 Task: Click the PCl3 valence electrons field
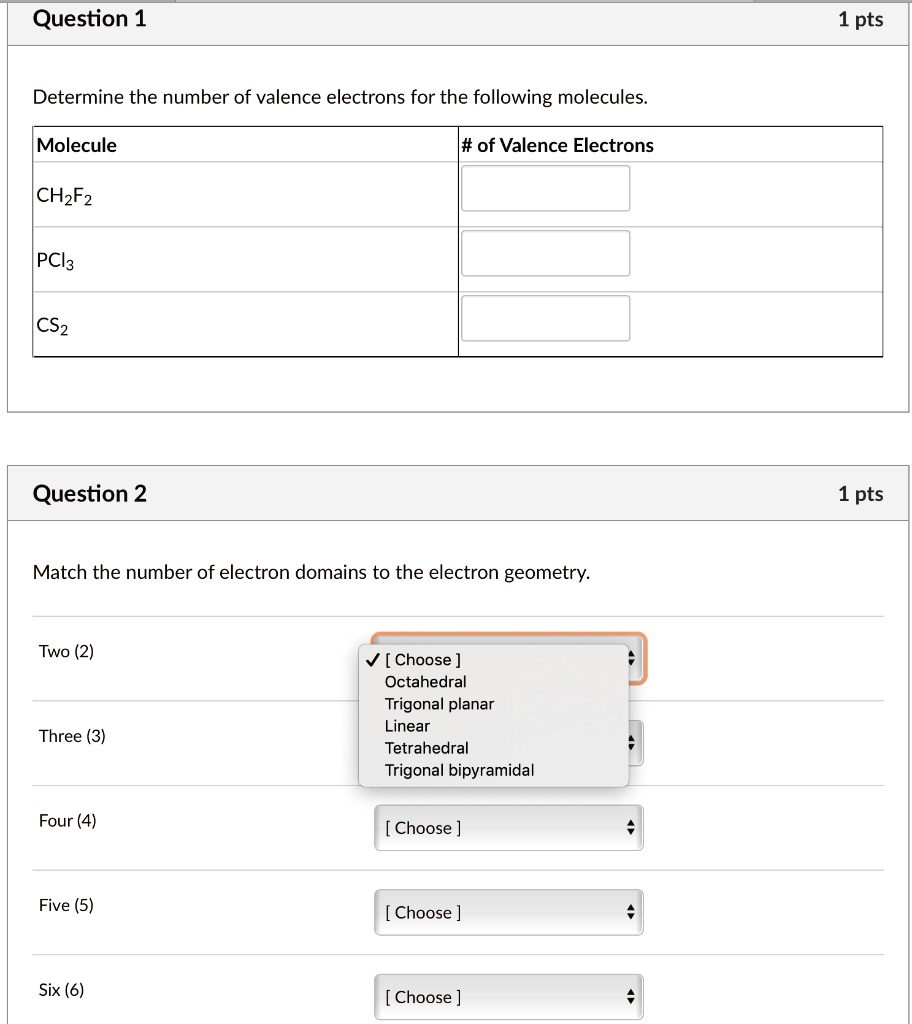(545, 253)
